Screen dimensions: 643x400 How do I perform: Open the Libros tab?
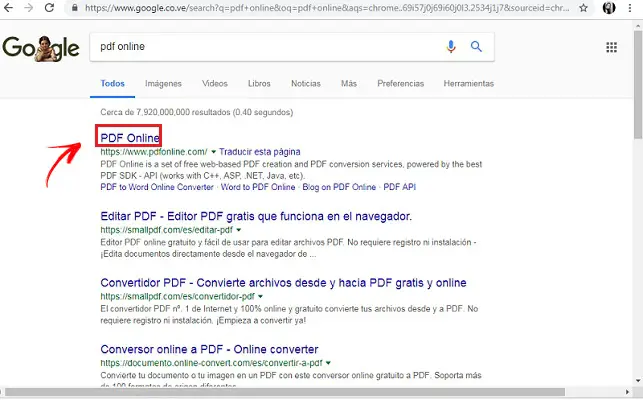(x=259, y=83)
